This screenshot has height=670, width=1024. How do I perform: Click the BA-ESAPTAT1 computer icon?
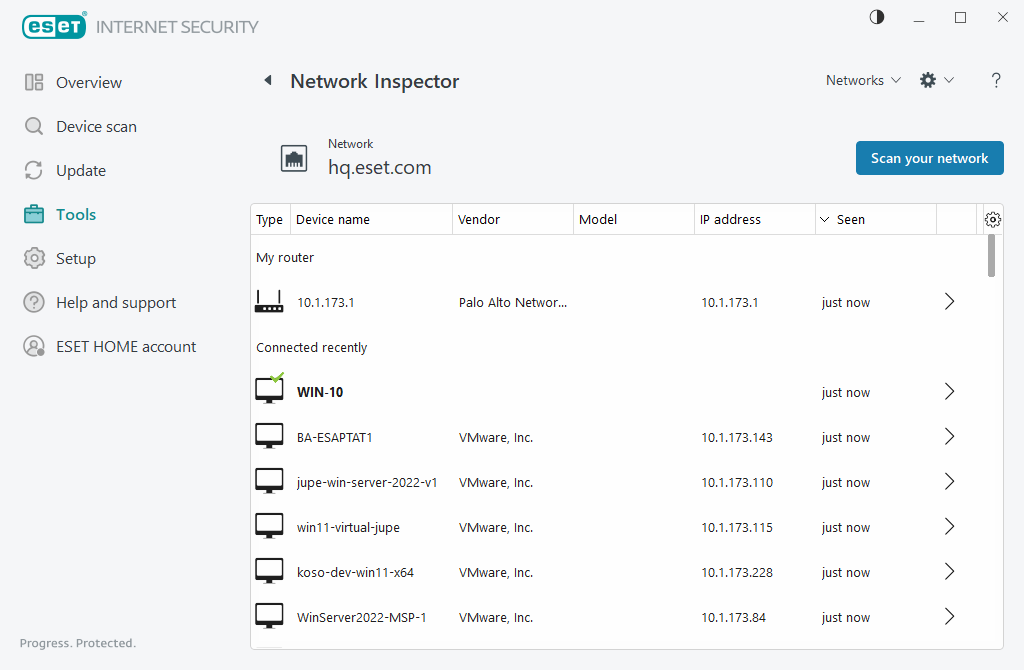[269, 436]
